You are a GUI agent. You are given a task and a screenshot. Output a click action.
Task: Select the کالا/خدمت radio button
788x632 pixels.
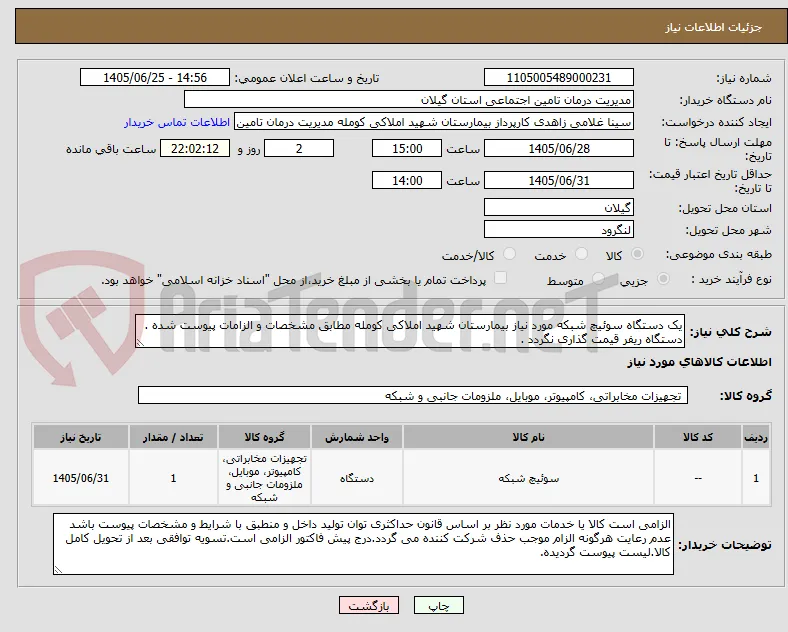point(510,254)
